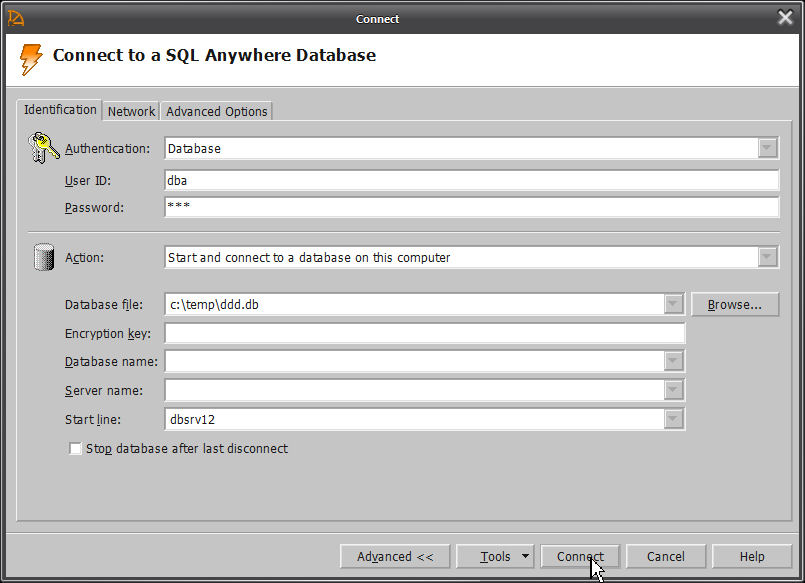Close the Connect dialog window
The height and width of the screenshot is (583, 805).
tap(785, 18)
